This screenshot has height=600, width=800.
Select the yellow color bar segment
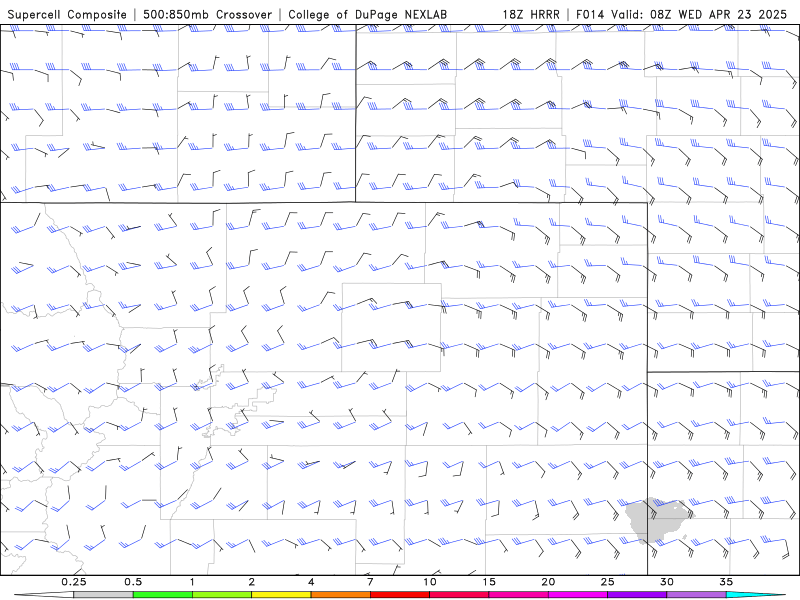[281, 595]
